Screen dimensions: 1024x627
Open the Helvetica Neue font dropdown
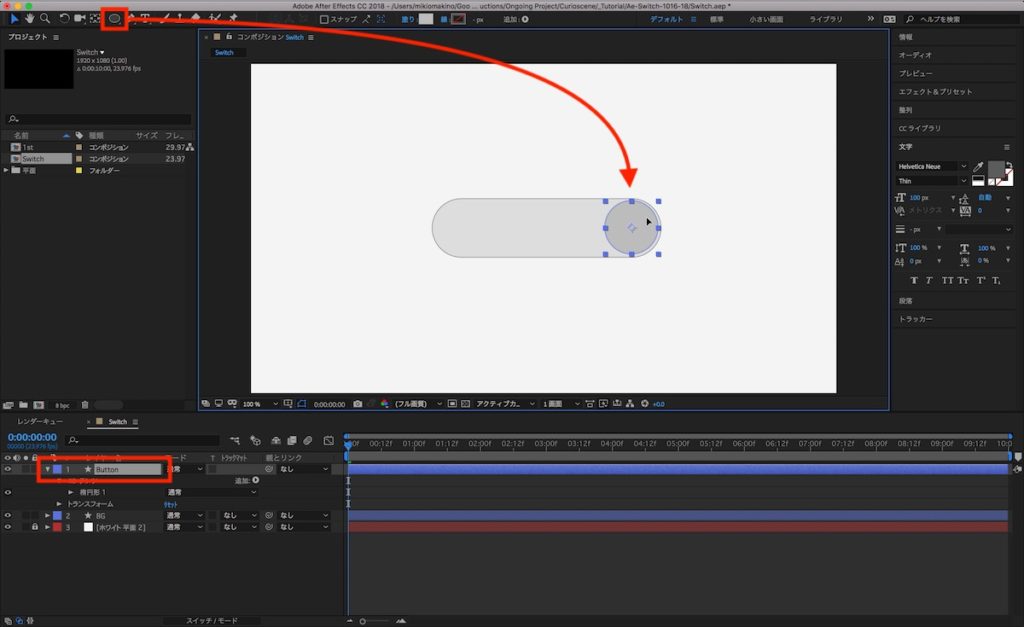[932, 166]
